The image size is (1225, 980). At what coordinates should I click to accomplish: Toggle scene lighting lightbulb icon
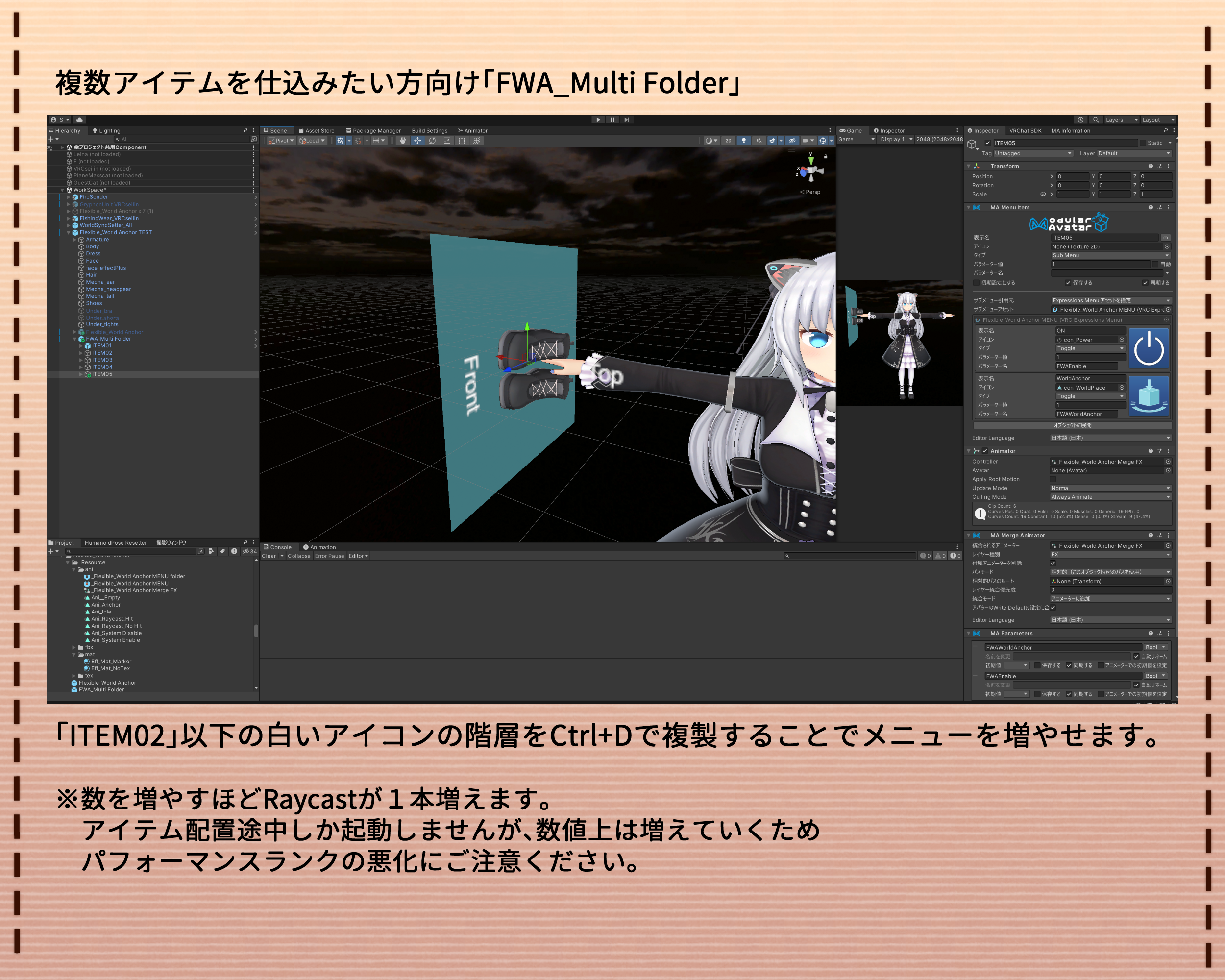744,140
